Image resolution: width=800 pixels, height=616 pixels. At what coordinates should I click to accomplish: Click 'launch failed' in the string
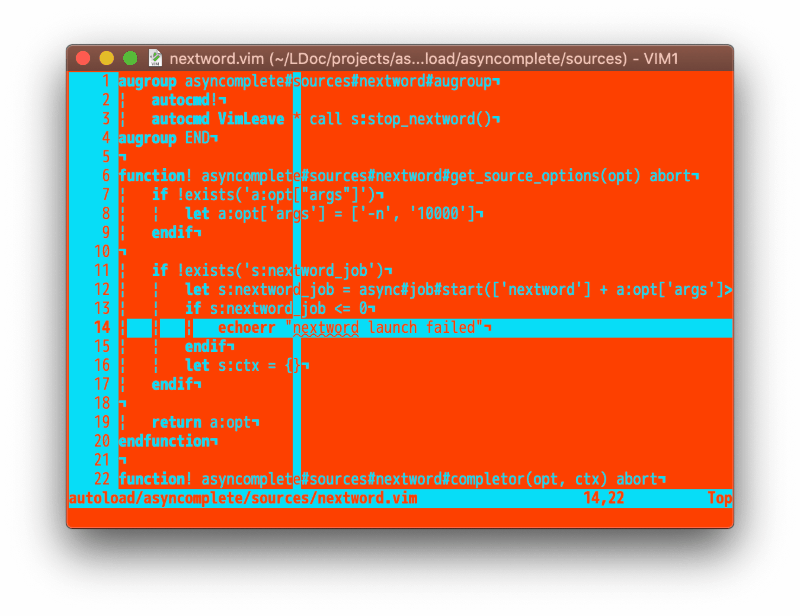click(421, 327)
